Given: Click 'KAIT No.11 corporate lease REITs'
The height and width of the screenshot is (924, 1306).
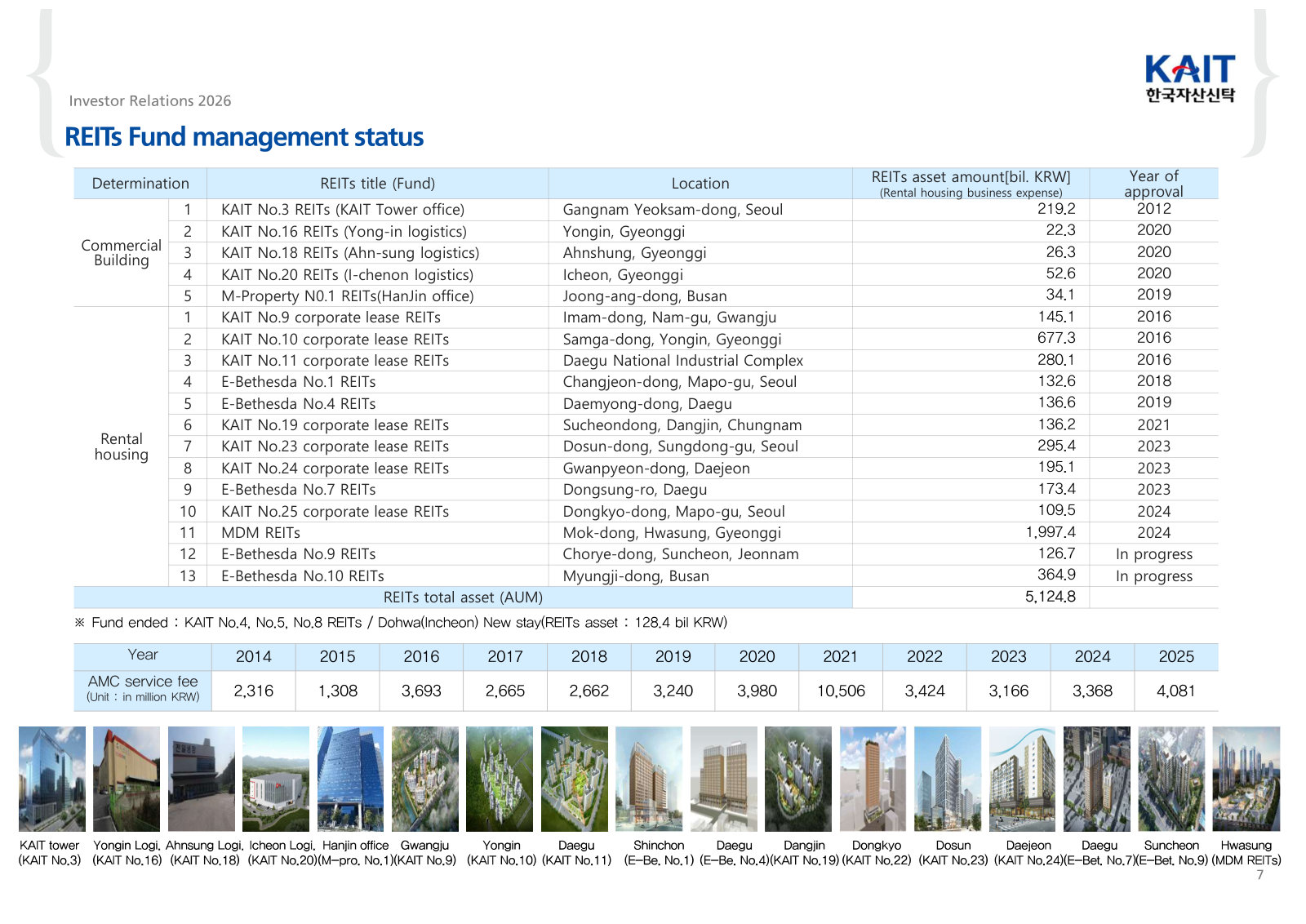Looking at the screenshot, I should click(x=335, y=361).
